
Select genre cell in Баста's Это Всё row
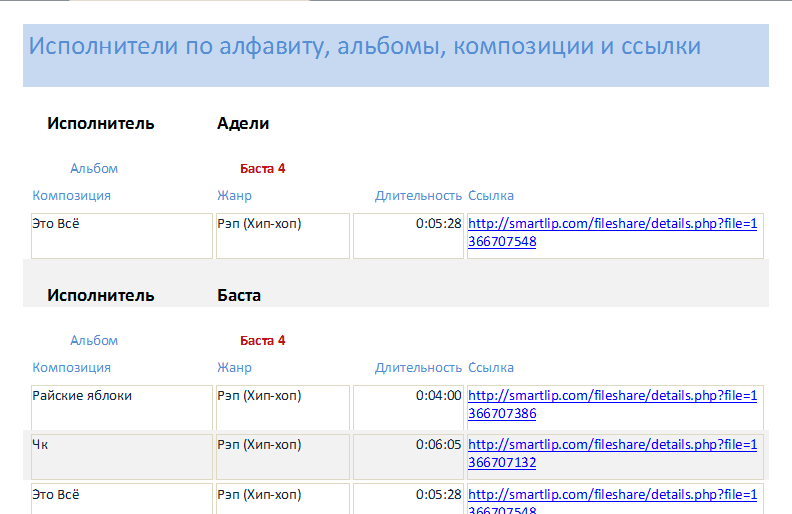(283, 499)
